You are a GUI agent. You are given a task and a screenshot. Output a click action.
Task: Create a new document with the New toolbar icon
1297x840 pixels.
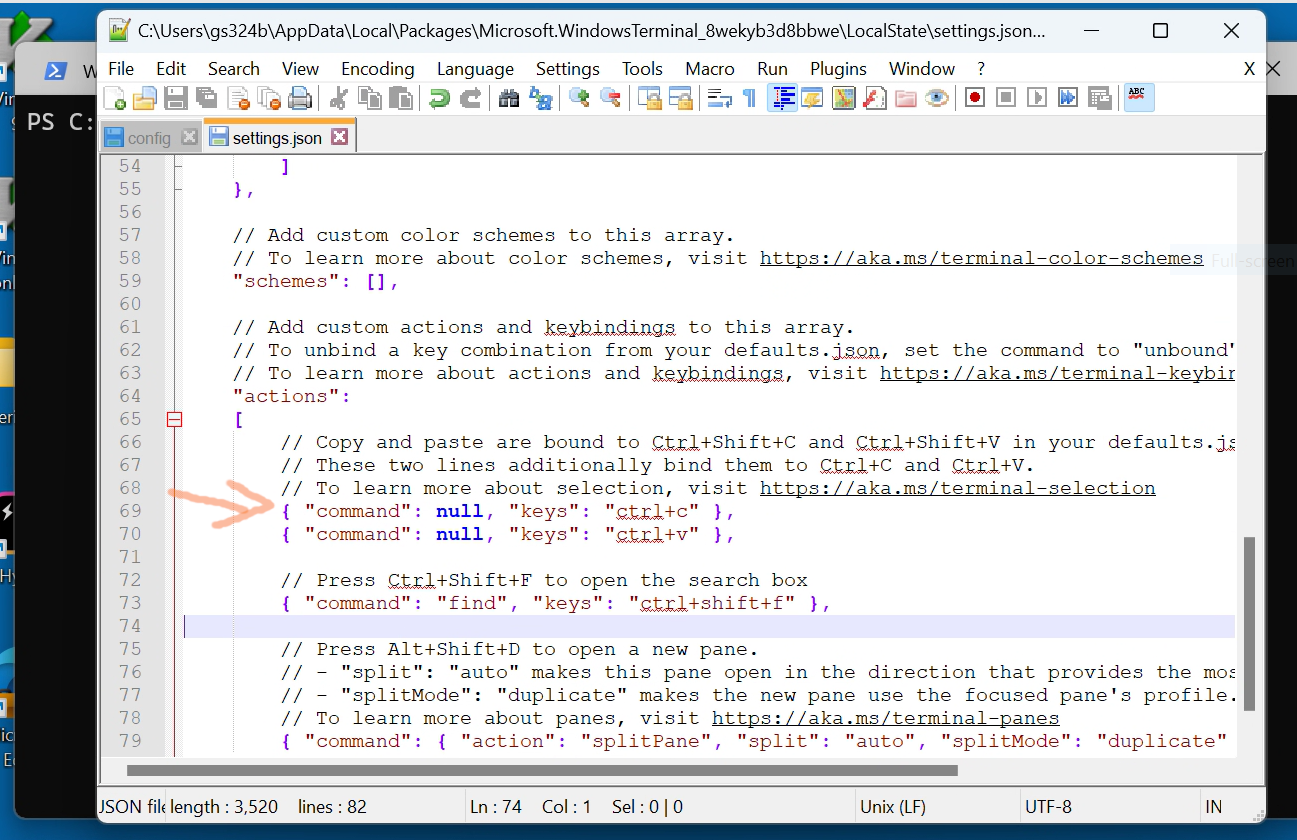pos(115,98)
